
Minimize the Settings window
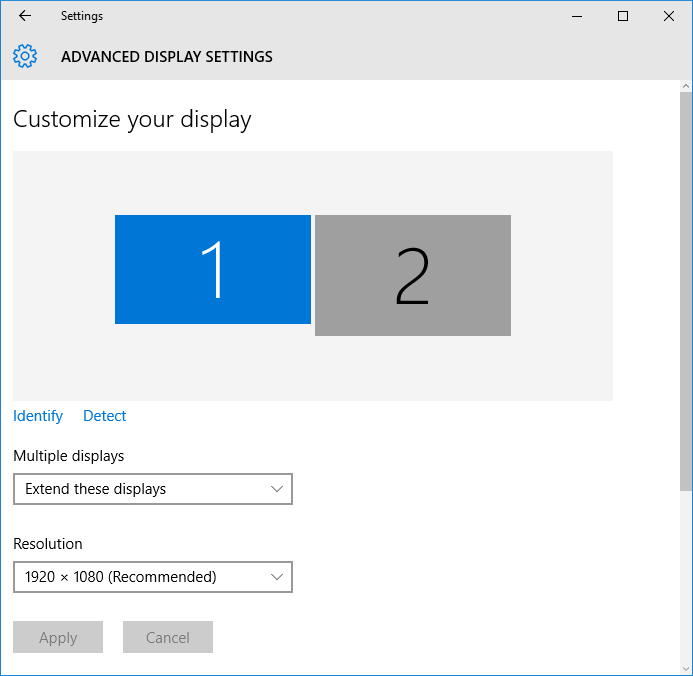(x=577, y=16)
